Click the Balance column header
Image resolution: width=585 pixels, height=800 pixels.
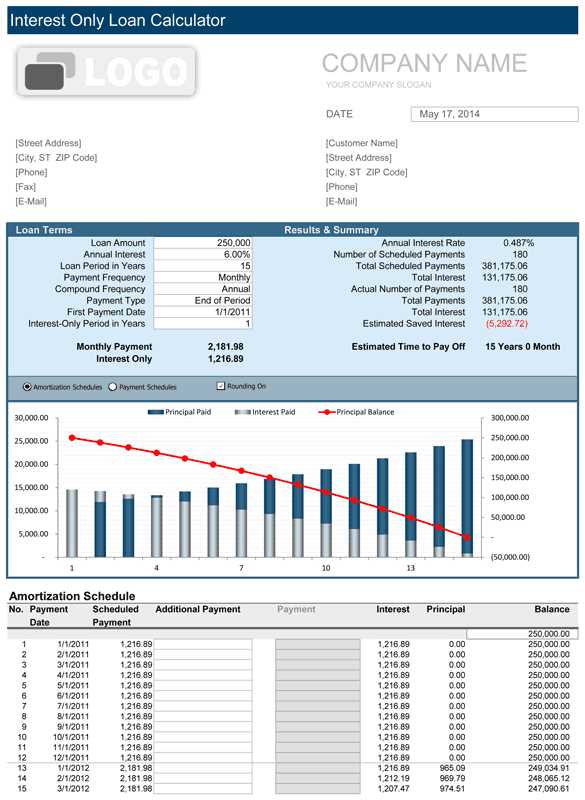click(552, 609)
